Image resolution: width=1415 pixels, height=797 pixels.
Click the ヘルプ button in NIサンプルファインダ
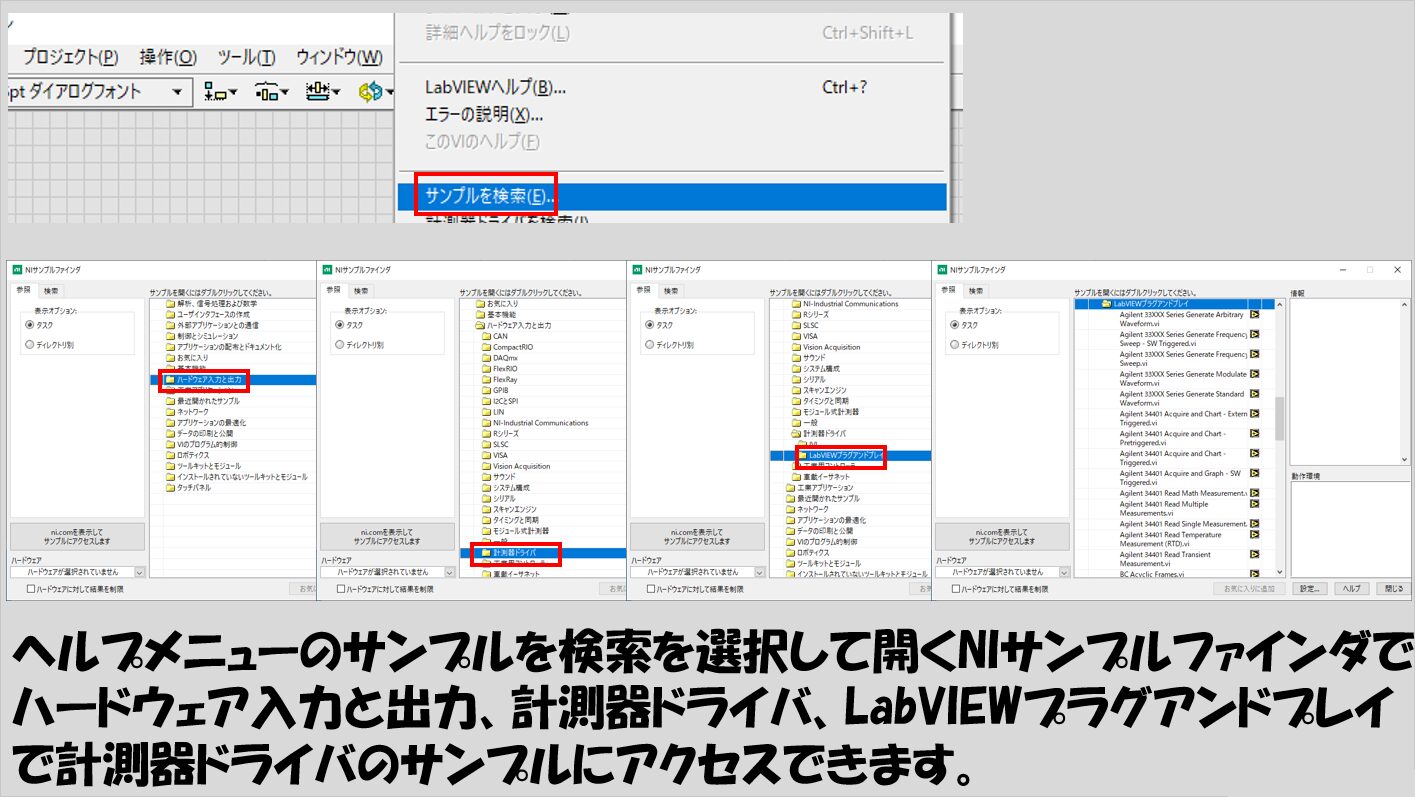(x=1351, y=589)
